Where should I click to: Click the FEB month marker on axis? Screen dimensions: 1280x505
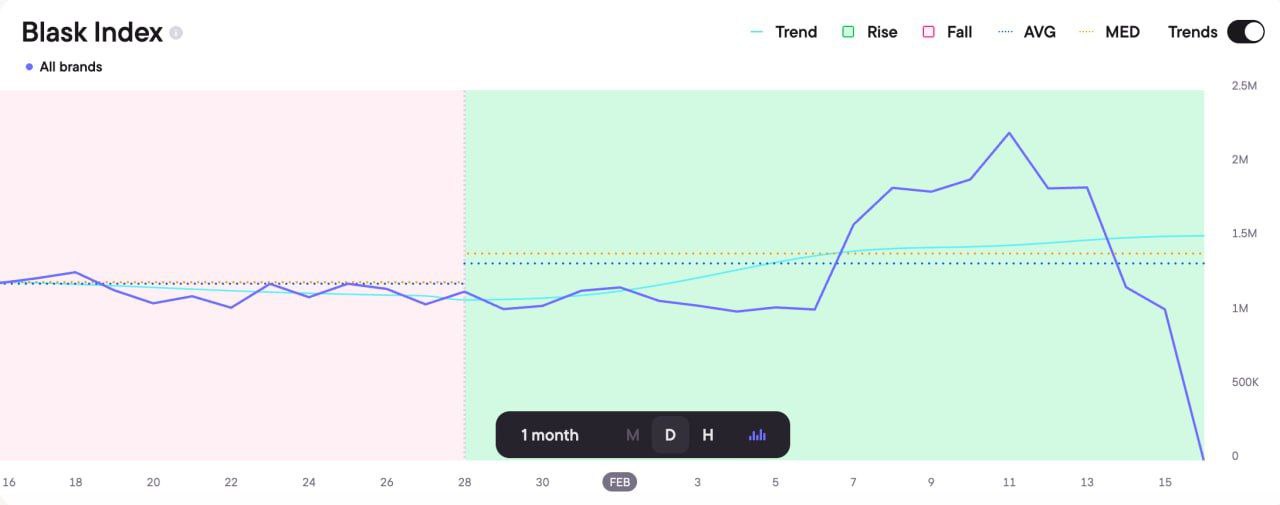click(619, 482)
